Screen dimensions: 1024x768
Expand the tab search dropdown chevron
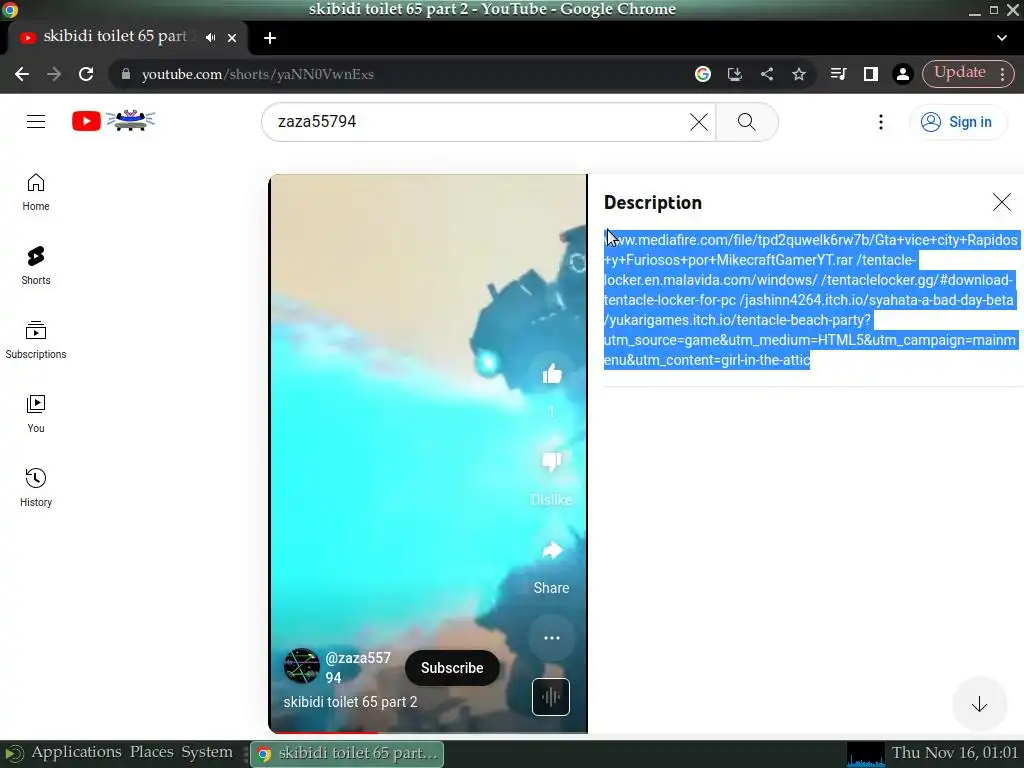click(1002, 38)
